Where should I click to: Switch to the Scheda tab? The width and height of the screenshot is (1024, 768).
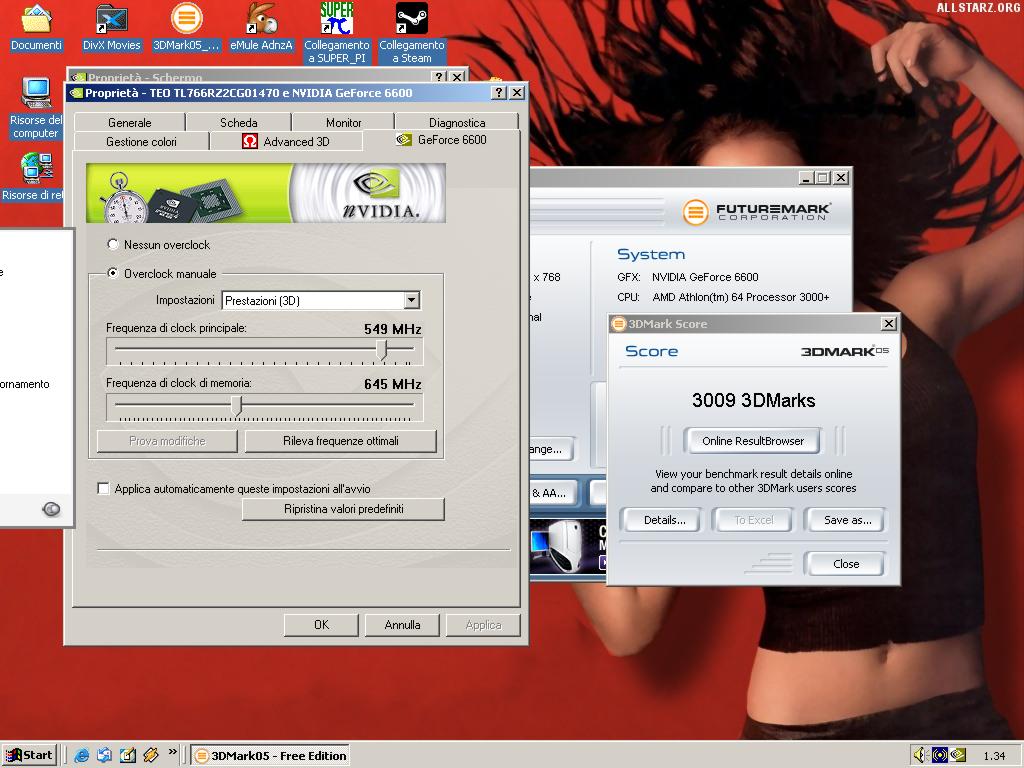(238, 122)
